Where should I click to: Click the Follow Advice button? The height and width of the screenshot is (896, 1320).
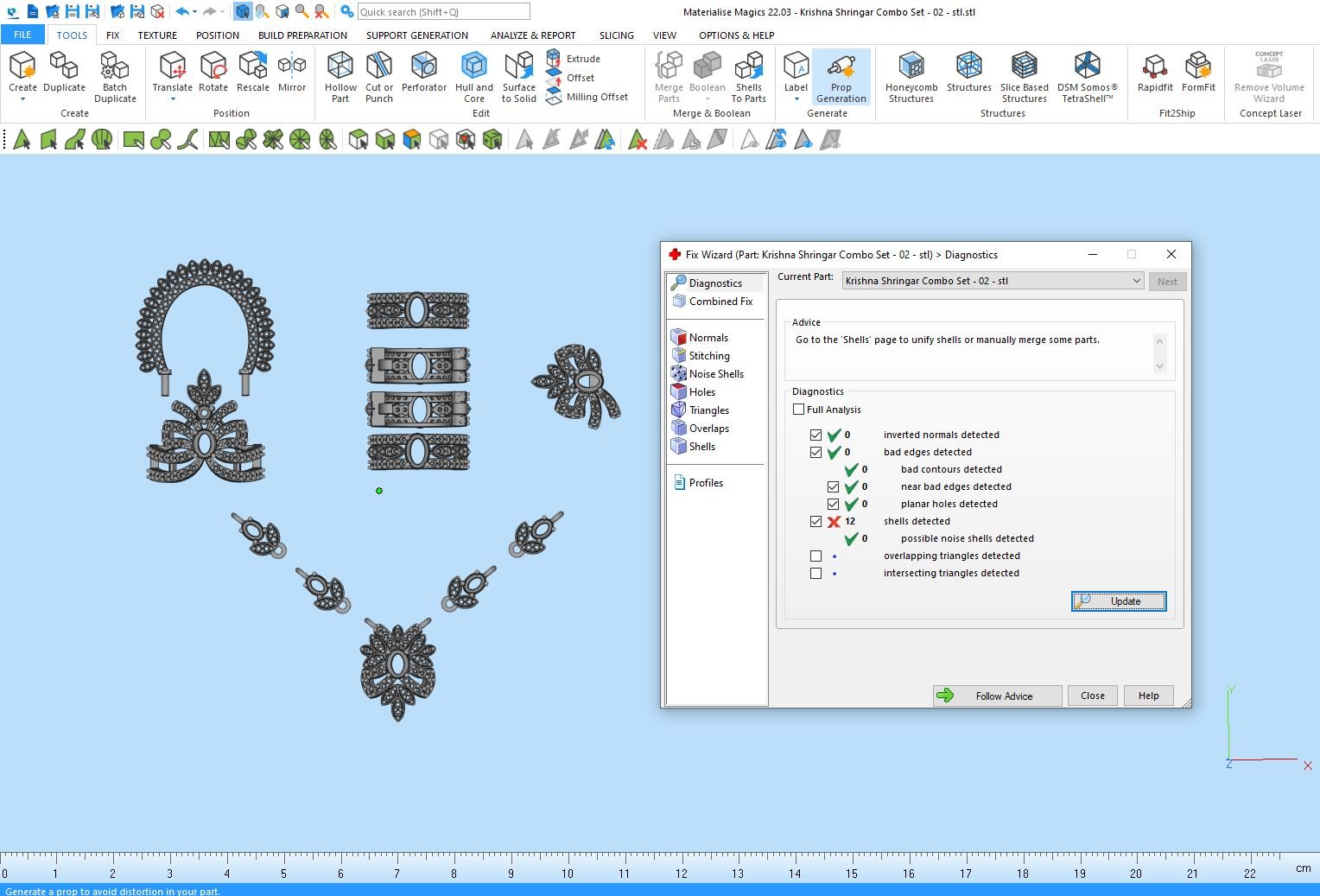coord(997,696)
